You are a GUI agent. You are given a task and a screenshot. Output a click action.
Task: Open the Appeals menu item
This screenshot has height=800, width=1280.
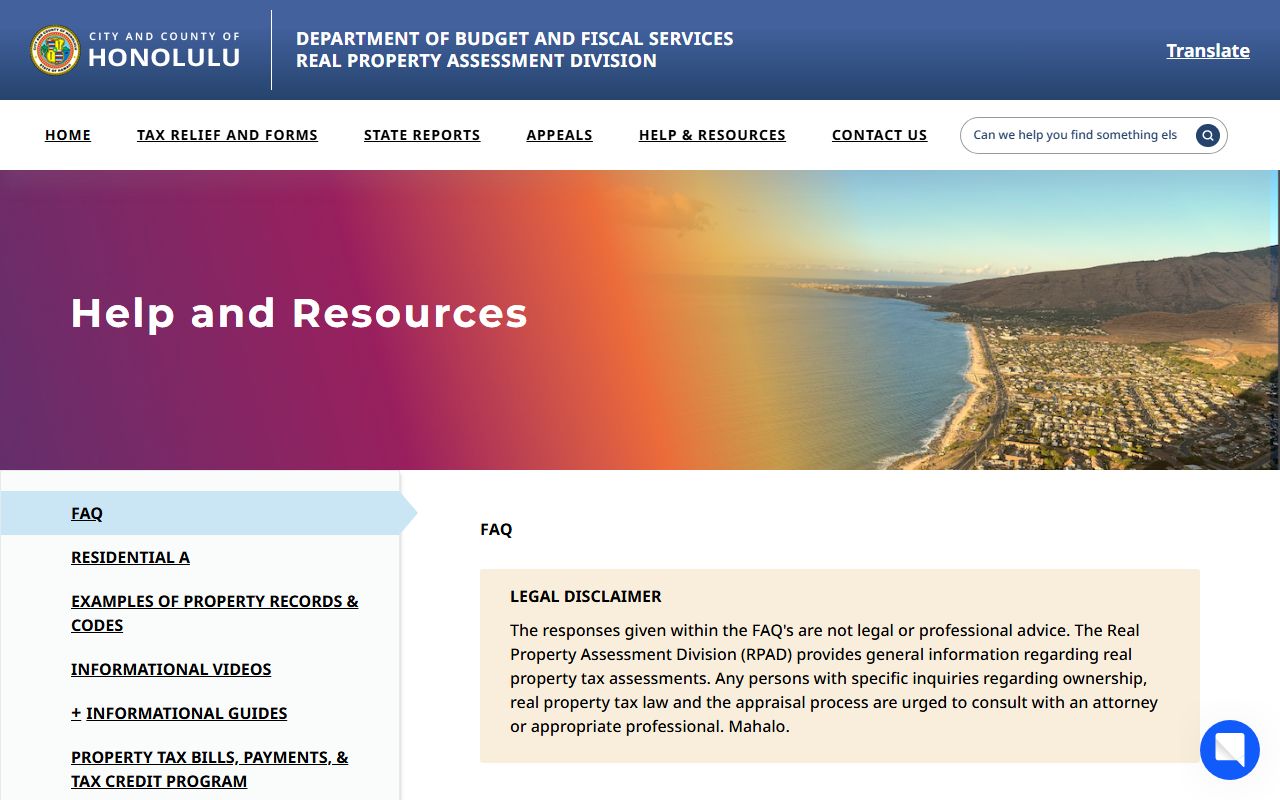tap(560, 135)
